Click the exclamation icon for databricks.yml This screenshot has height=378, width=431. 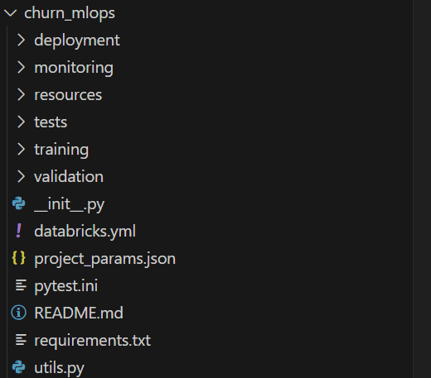19,231
